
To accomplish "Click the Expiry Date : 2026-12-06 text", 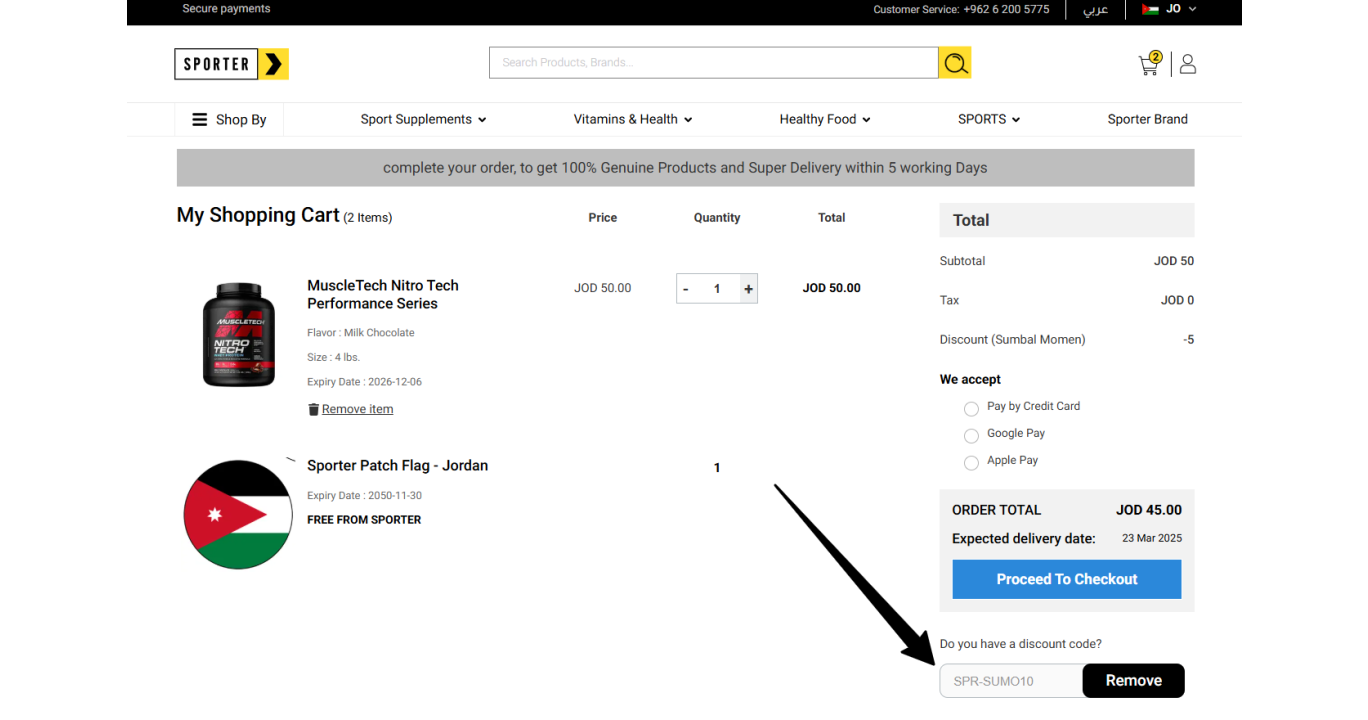I will point(364,382).
